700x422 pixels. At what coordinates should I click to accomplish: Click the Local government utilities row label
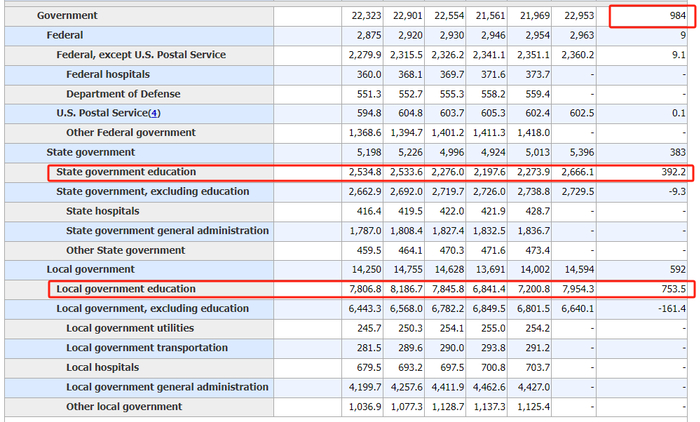pyautogui.click(x=130, y=328)
